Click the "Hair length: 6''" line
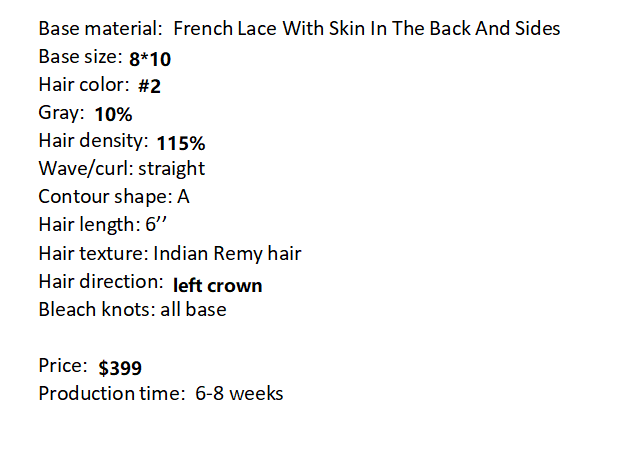627x475 pixels. tap(102, 224)
